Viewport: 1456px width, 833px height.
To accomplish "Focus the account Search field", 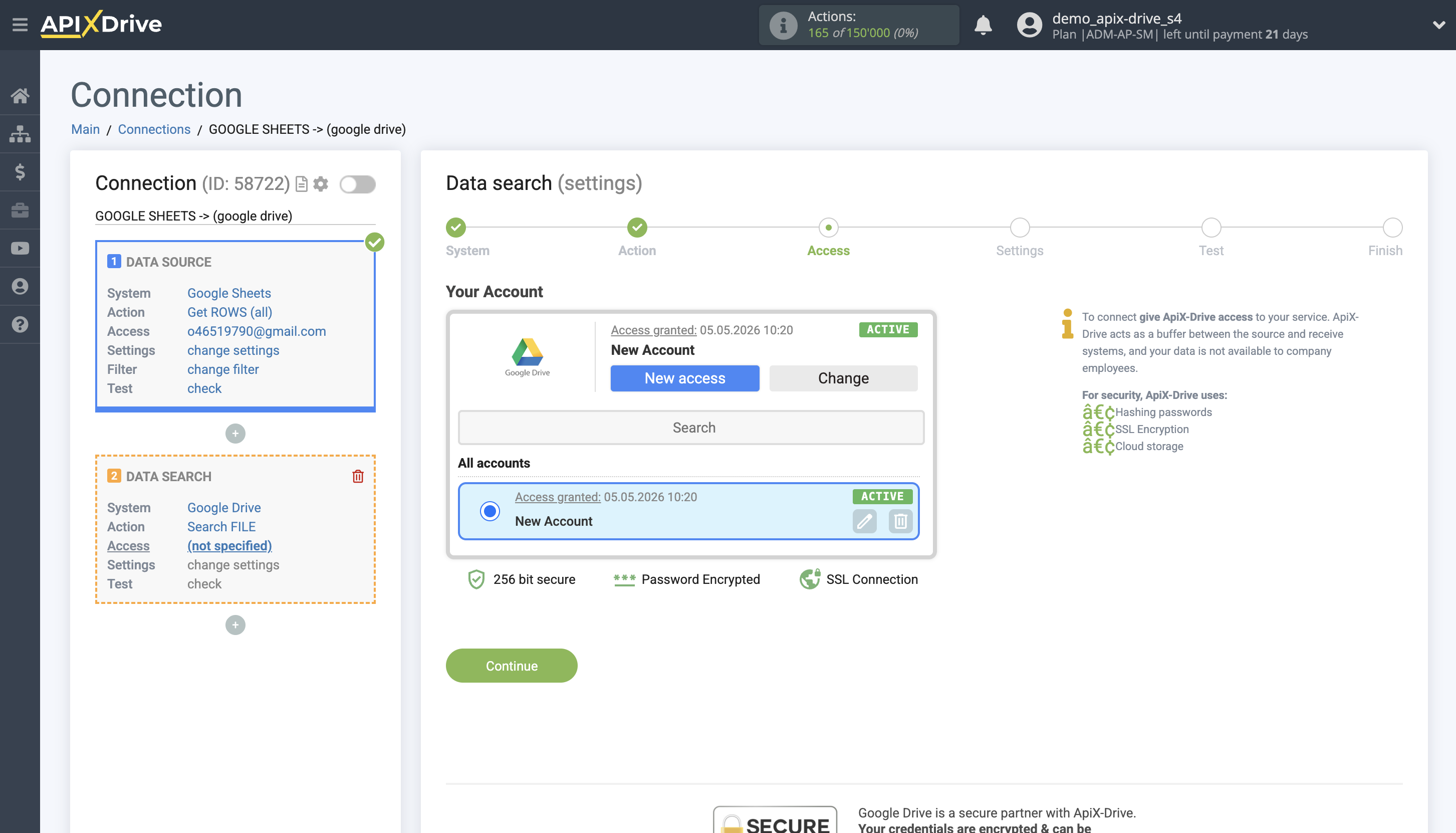I will (691, 428).
